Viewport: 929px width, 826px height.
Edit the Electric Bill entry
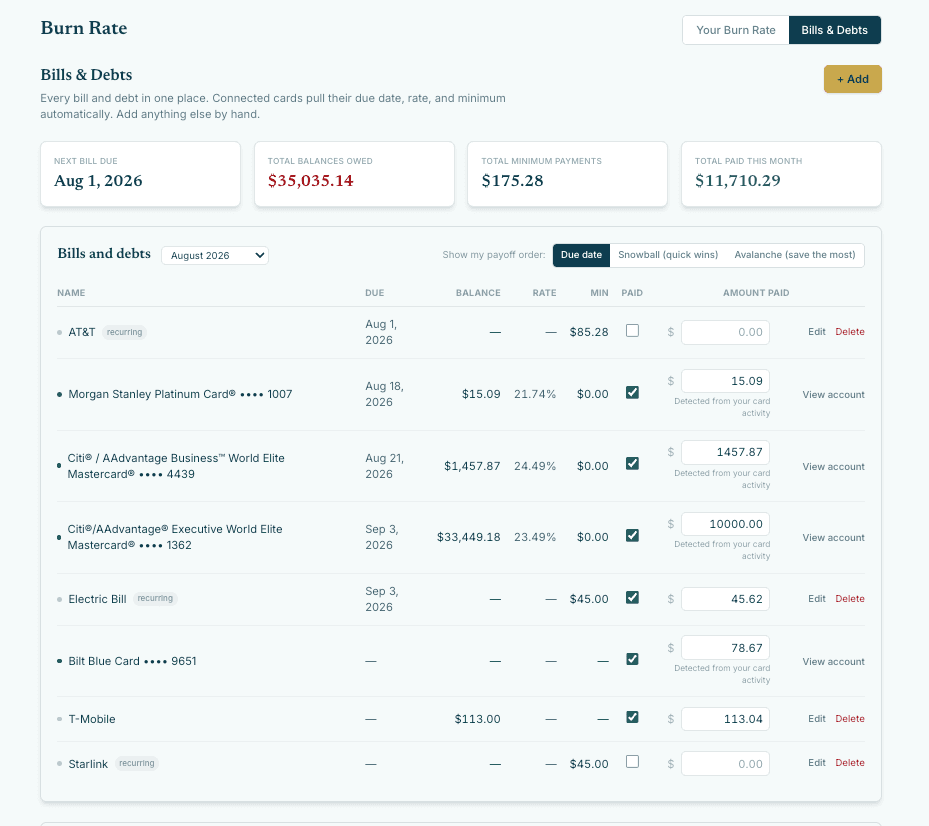coord(816,599)
